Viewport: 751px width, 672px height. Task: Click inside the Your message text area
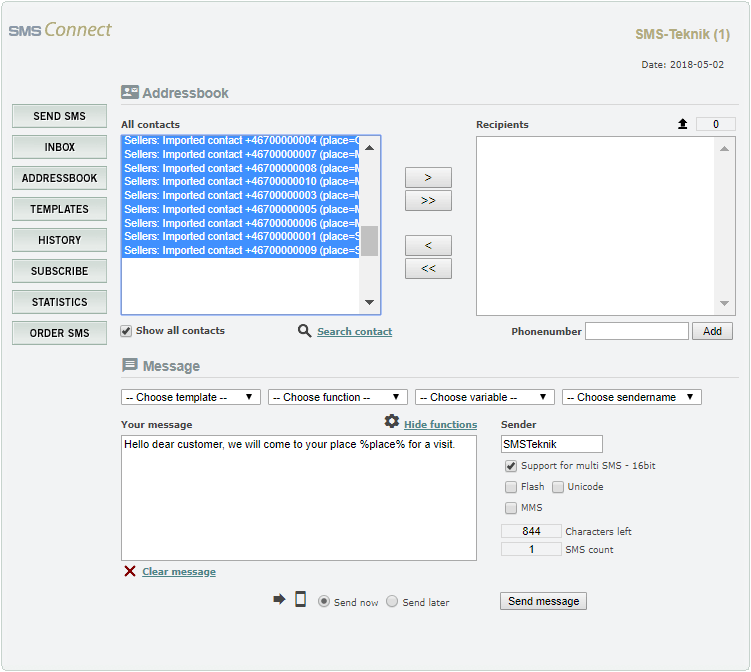[299, 498]
